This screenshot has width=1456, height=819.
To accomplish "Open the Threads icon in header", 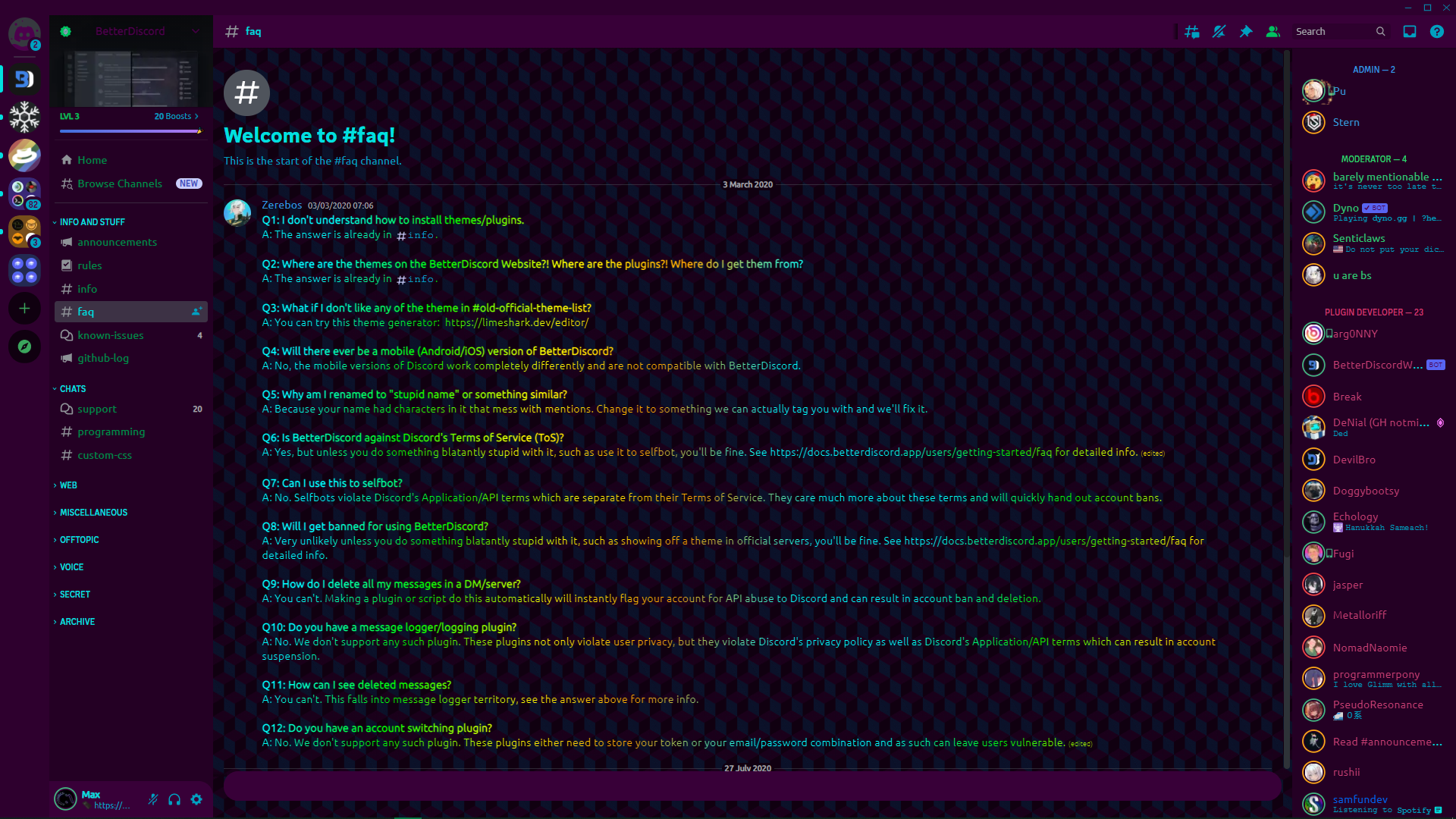I will coord(1192,32).
